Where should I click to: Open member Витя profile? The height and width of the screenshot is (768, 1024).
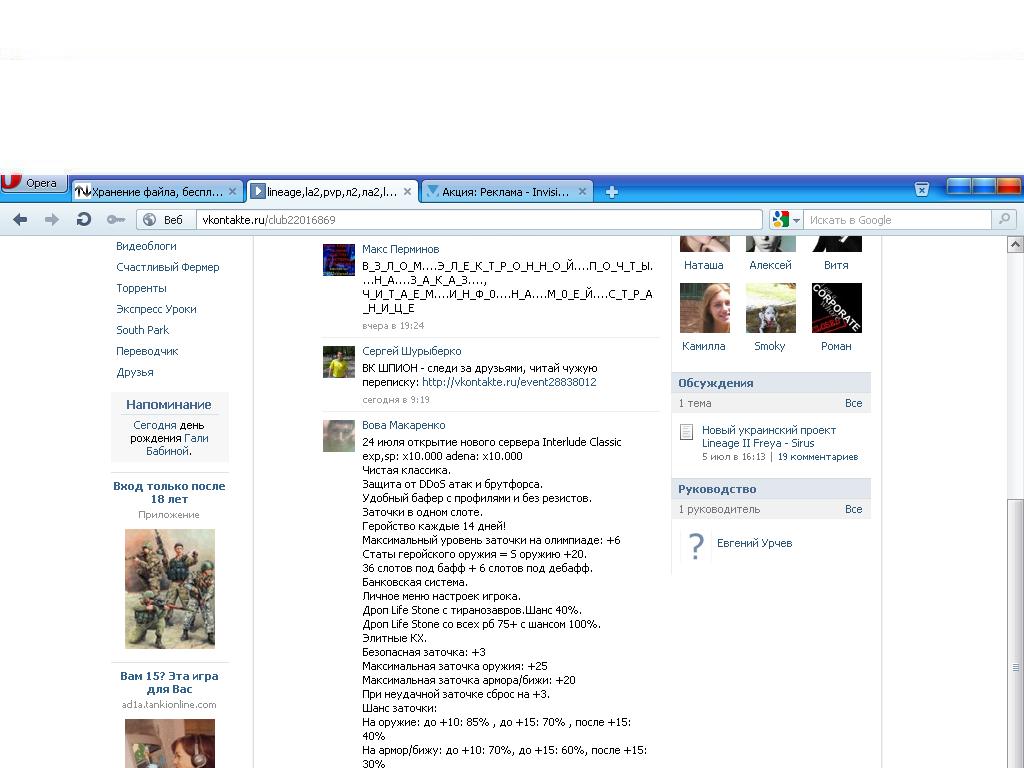[x=836, y=265]
